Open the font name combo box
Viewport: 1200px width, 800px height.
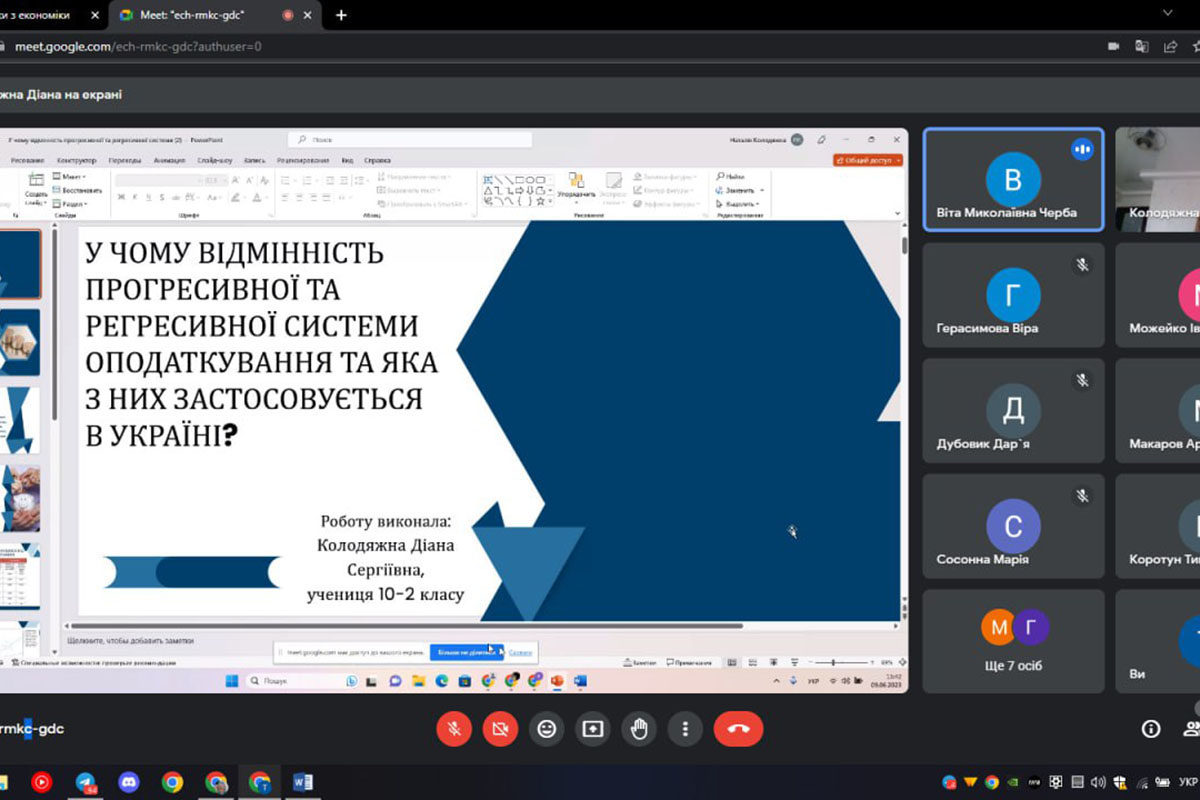(x=159, y=180)
